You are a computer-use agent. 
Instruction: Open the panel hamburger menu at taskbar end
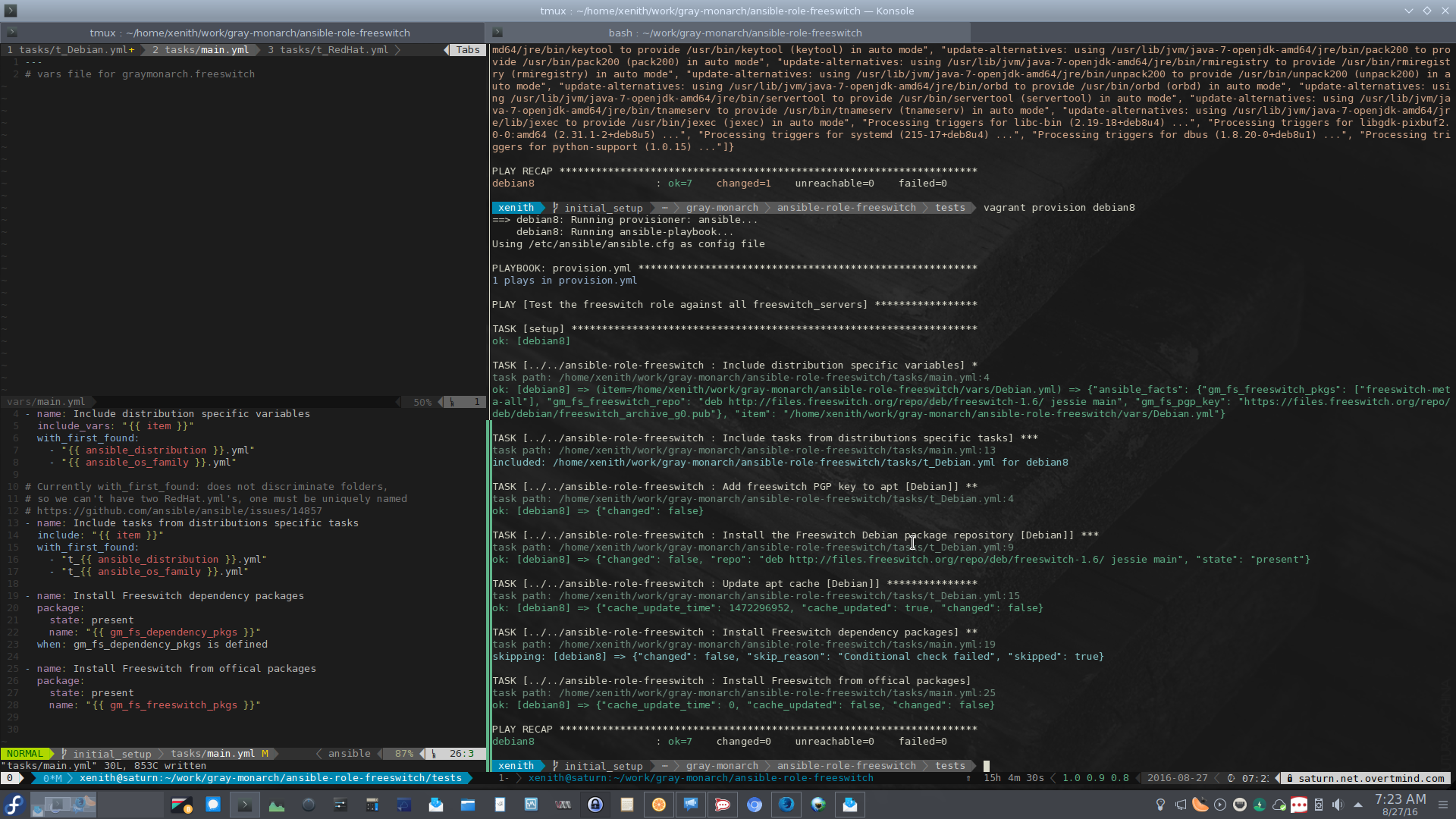1443,805
